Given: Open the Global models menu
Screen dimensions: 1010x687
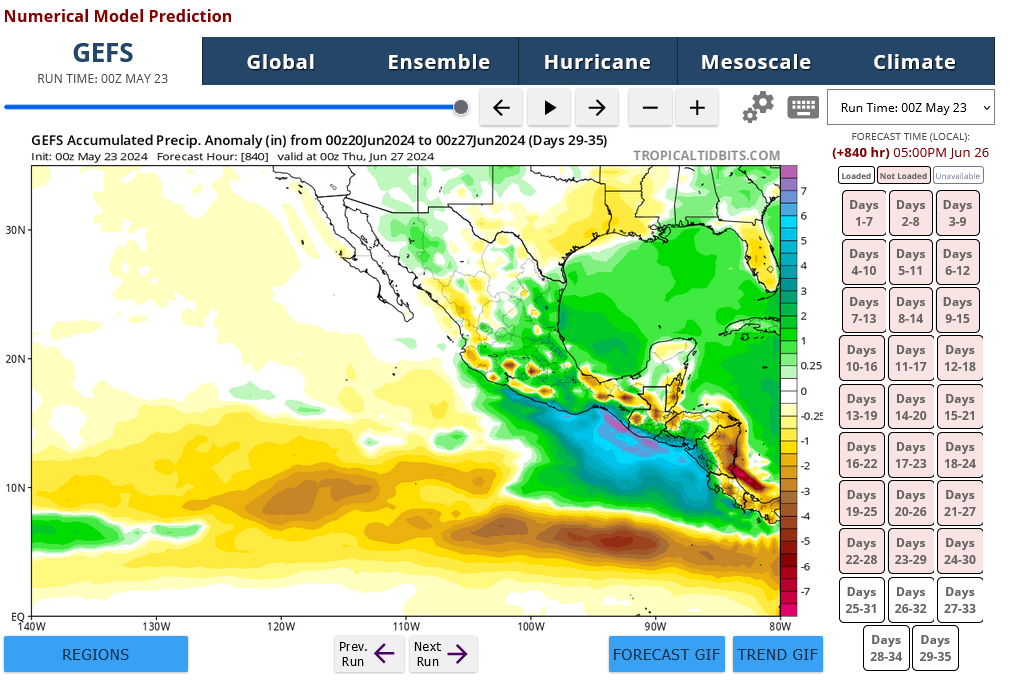Looking at the screenshot, I should click(x=281, y=62).
